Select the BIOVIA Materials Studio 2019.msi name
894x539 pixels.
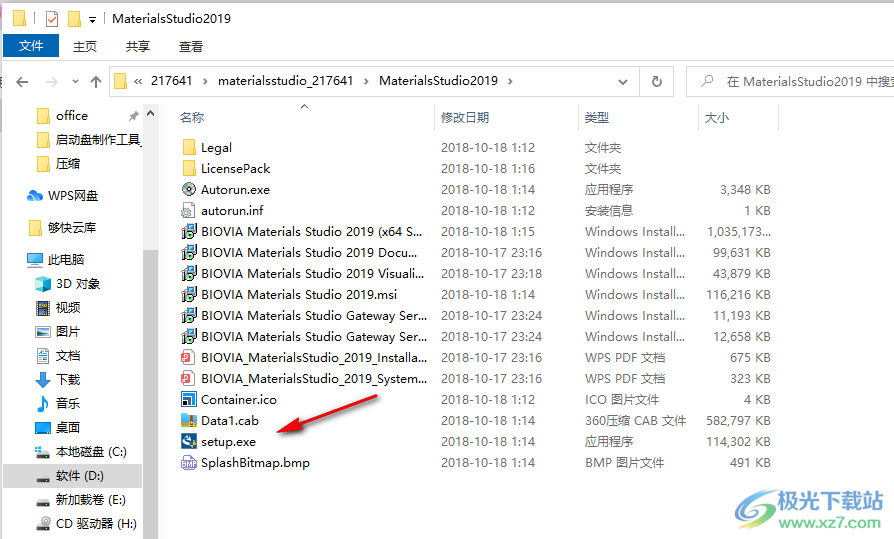(x=299, y=295)
